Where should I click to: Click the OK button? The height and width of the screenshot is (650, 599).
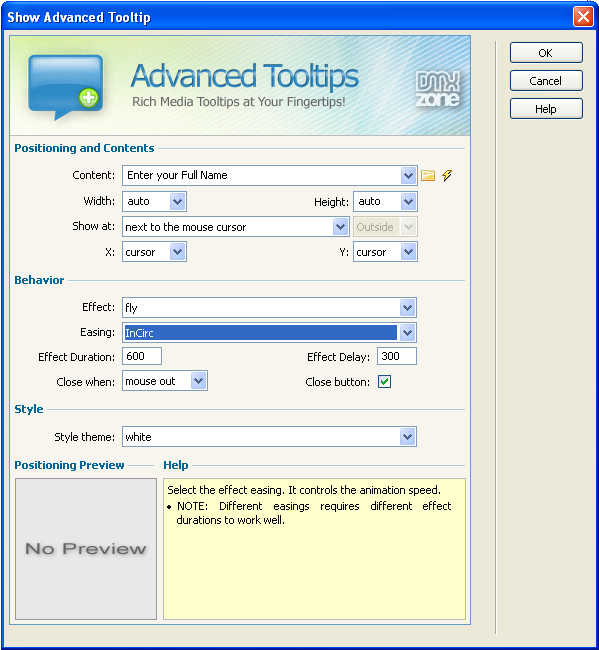point(546,53)
